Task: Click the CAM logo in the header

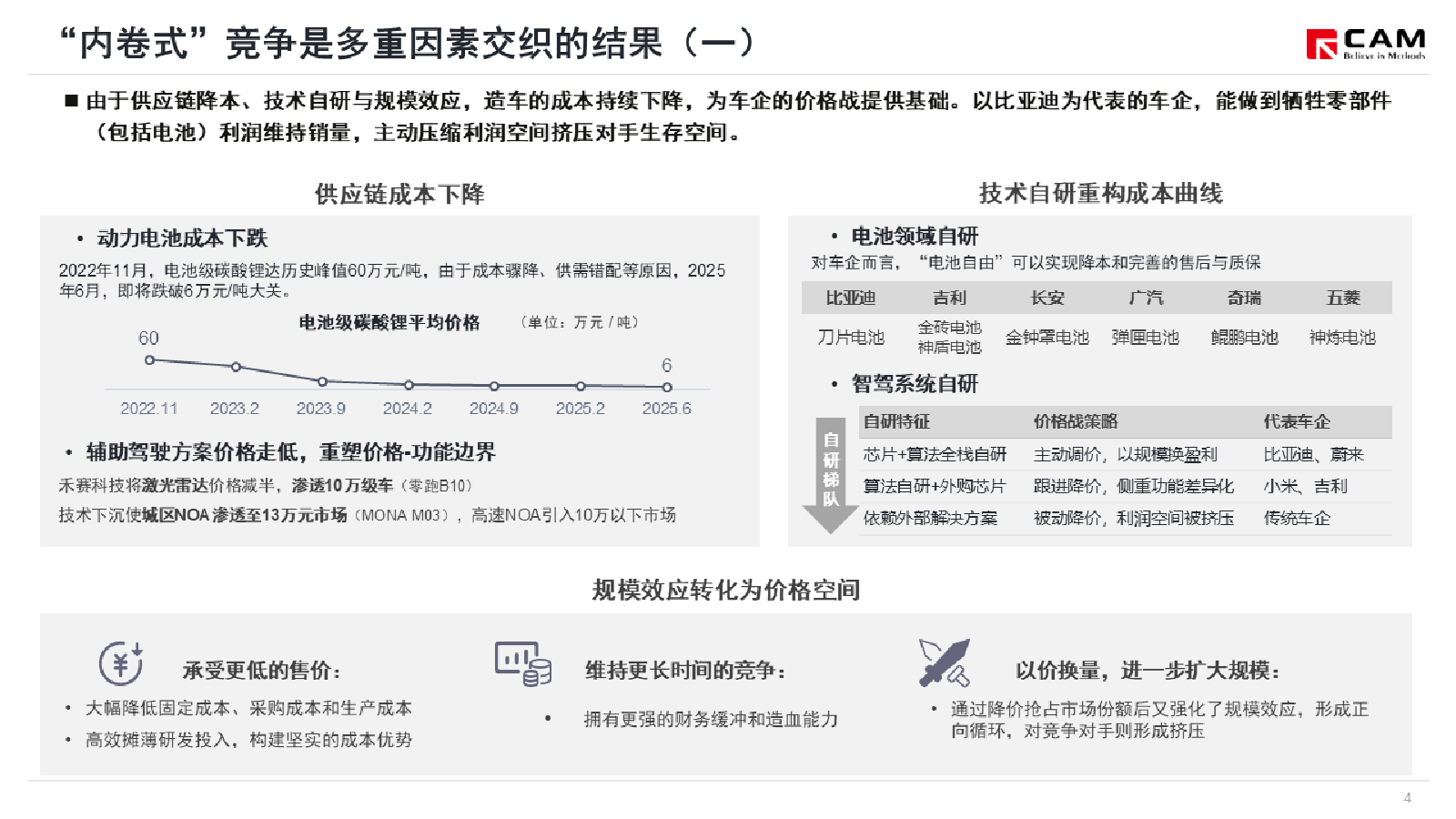Action: pyautogui.click(x=1366, y=44)
